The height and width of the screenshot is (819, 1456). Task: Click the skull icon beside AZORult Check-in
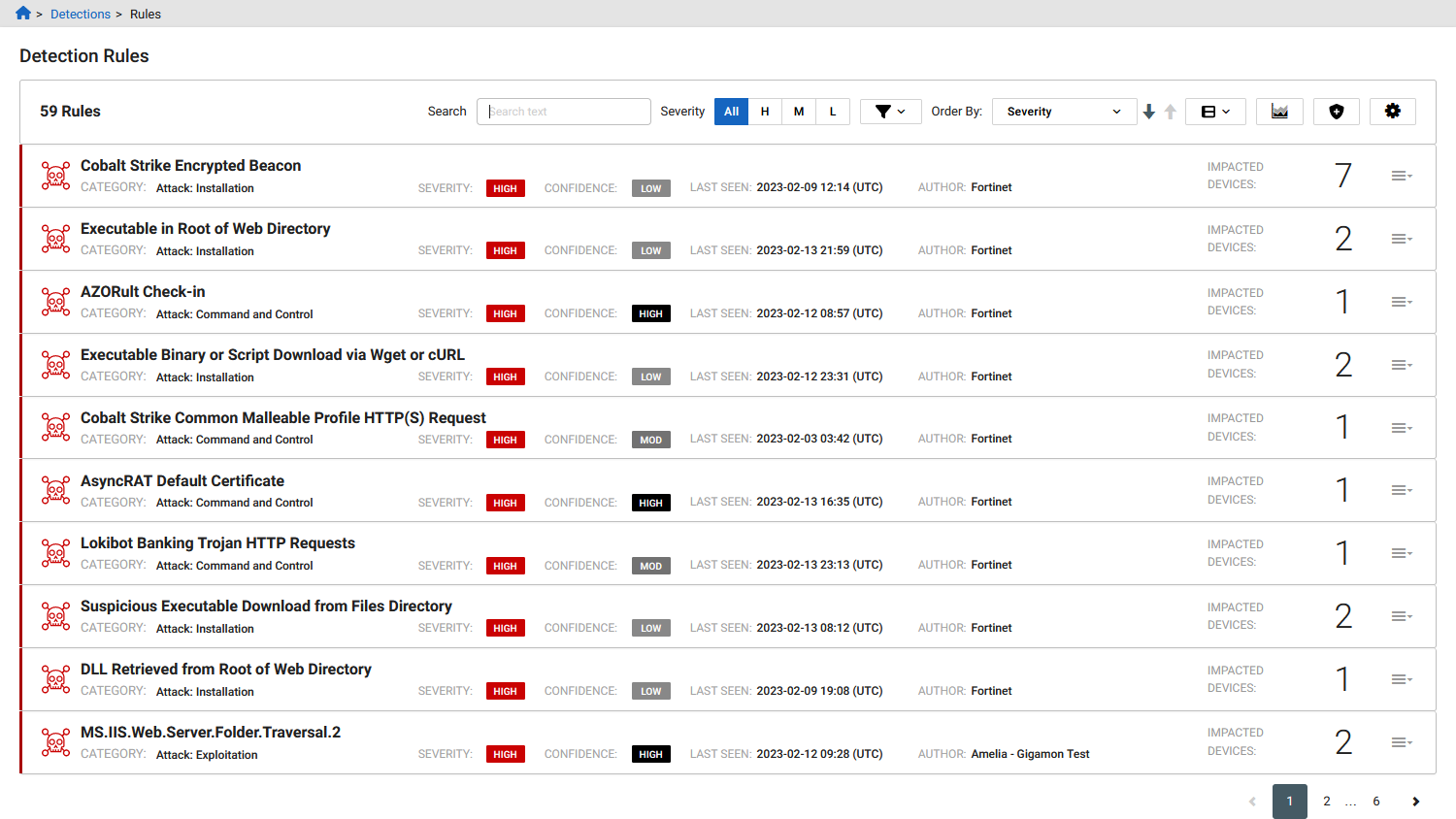(55, 301)
